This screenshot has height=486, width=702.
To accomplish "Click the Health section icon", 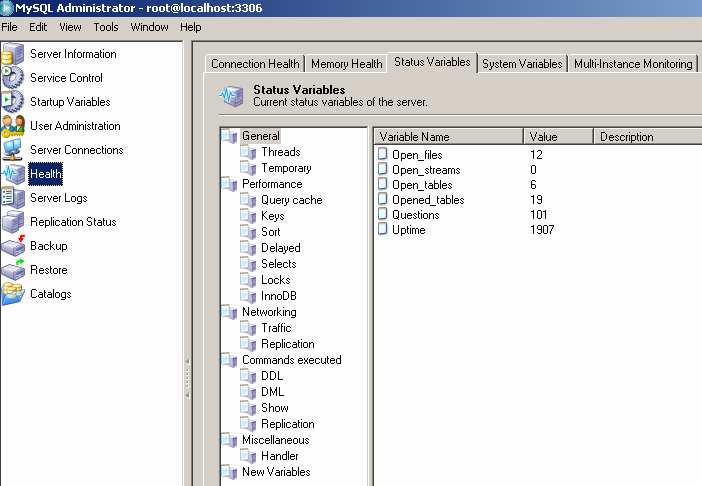I will (x=13, y=174).
